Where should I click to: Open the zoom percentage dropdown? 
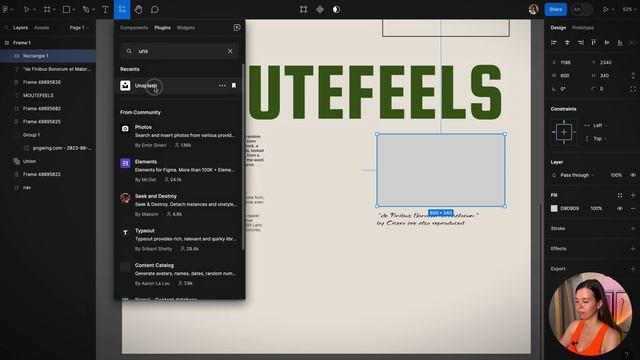pyautogui.click(x=629, y=9)
